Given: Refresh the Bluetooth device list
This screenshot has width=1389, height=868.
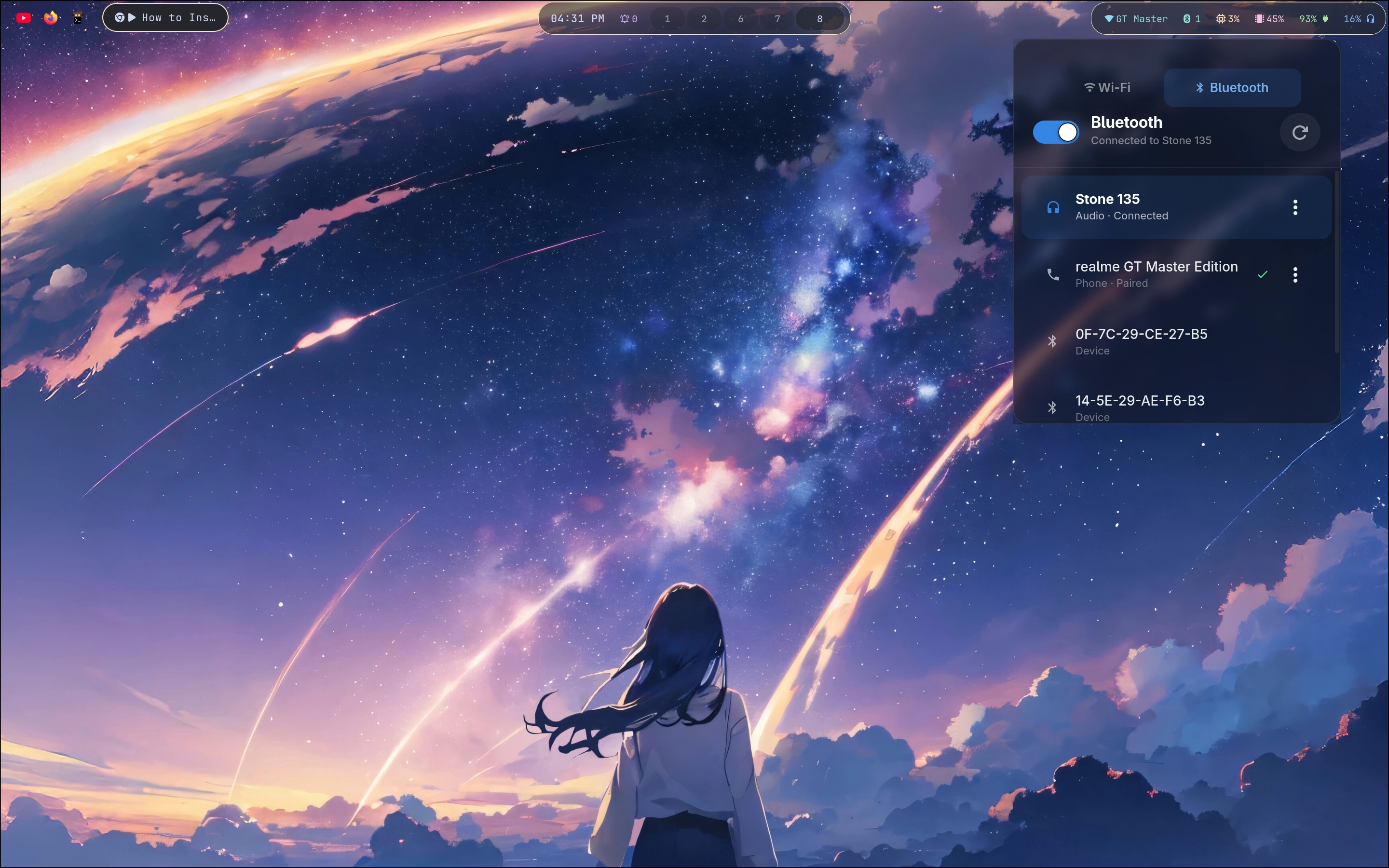Looking at the screenshot, I should (1299, 133).
